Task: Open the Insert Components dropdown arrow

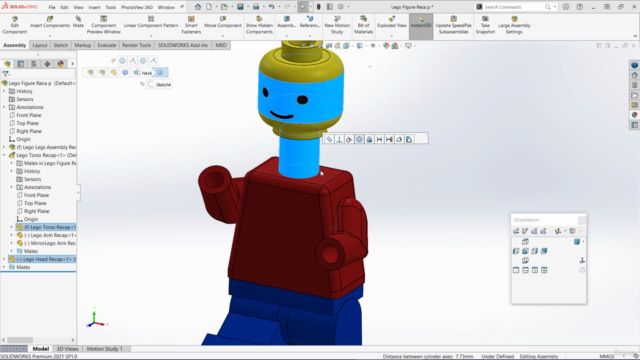Action: (50, 36)
